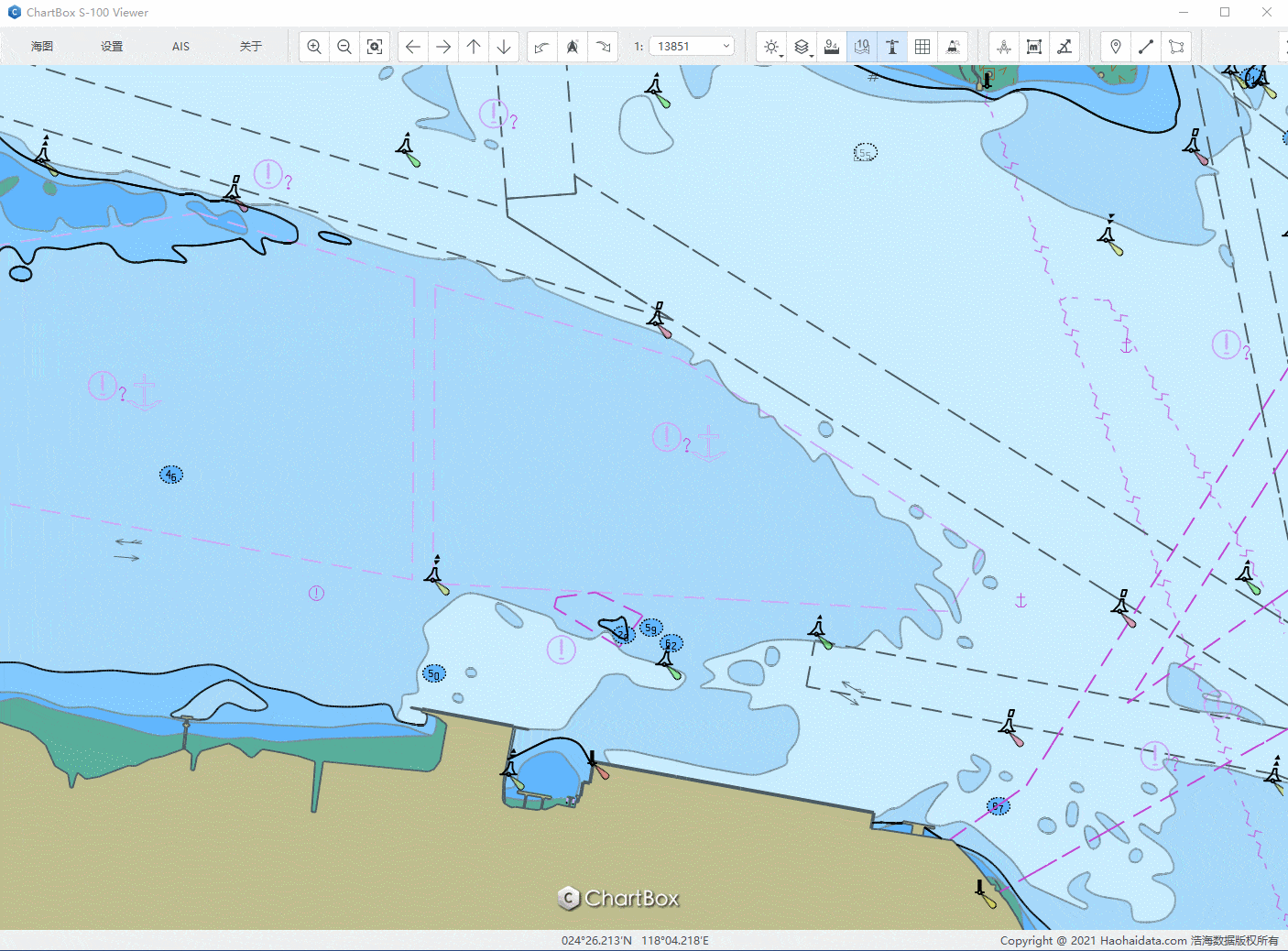Pan the chart left
The image size is (1288, 951).
coord(413,47)
